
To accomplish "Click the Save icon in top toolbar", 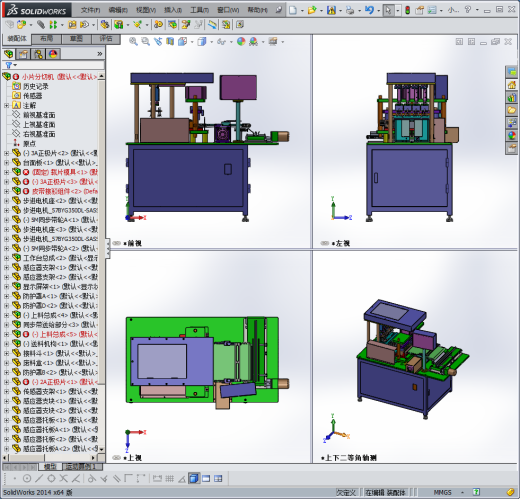I will pyautogui.click(x=331, y=10).
